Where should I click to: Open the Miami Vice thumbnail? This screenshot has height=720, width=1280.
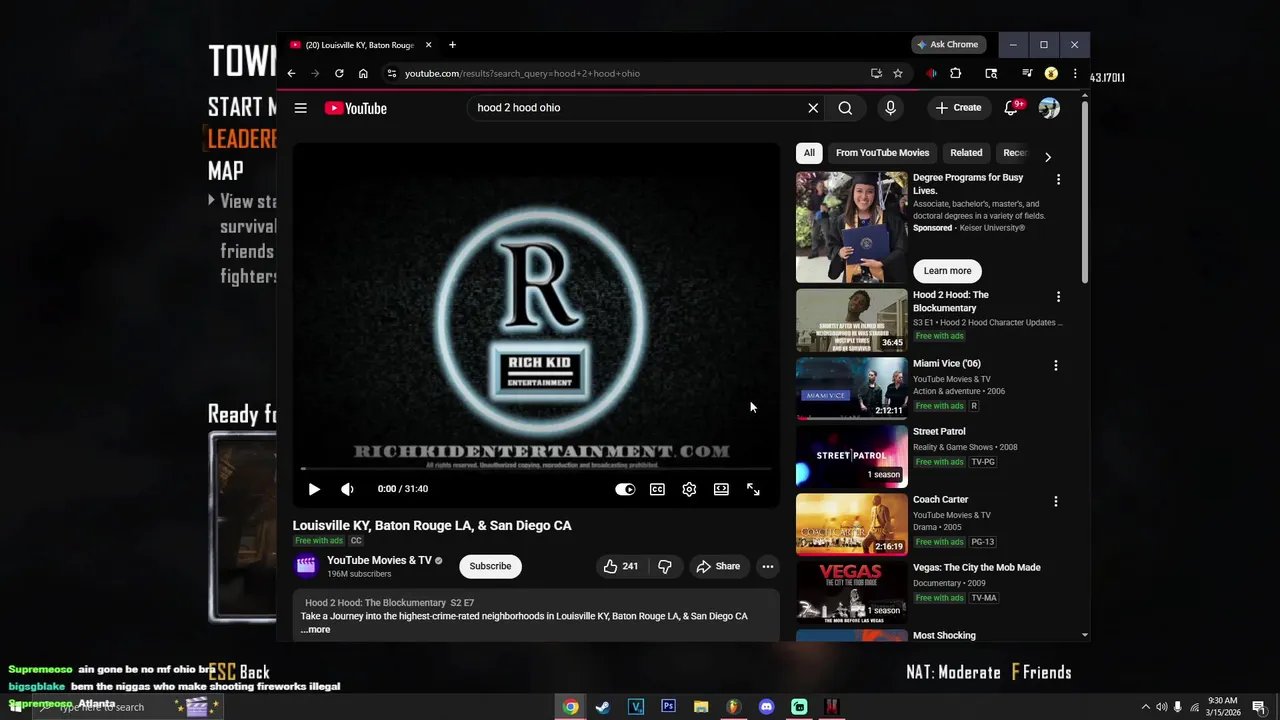pyautogui.click(x=851, y=388)
